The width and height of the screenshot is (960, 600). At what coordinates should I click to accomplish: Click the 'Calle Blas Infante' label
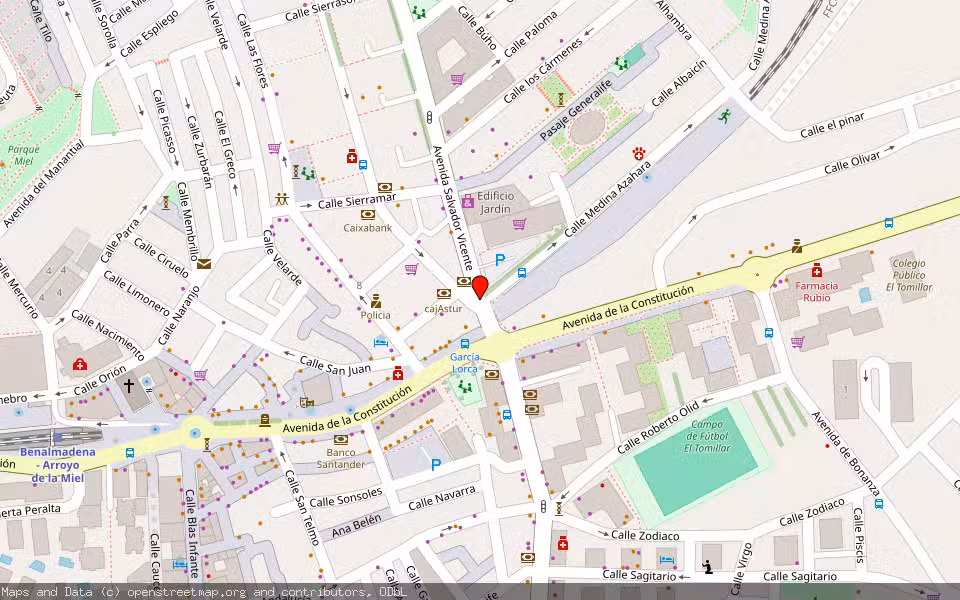(192, 533)
